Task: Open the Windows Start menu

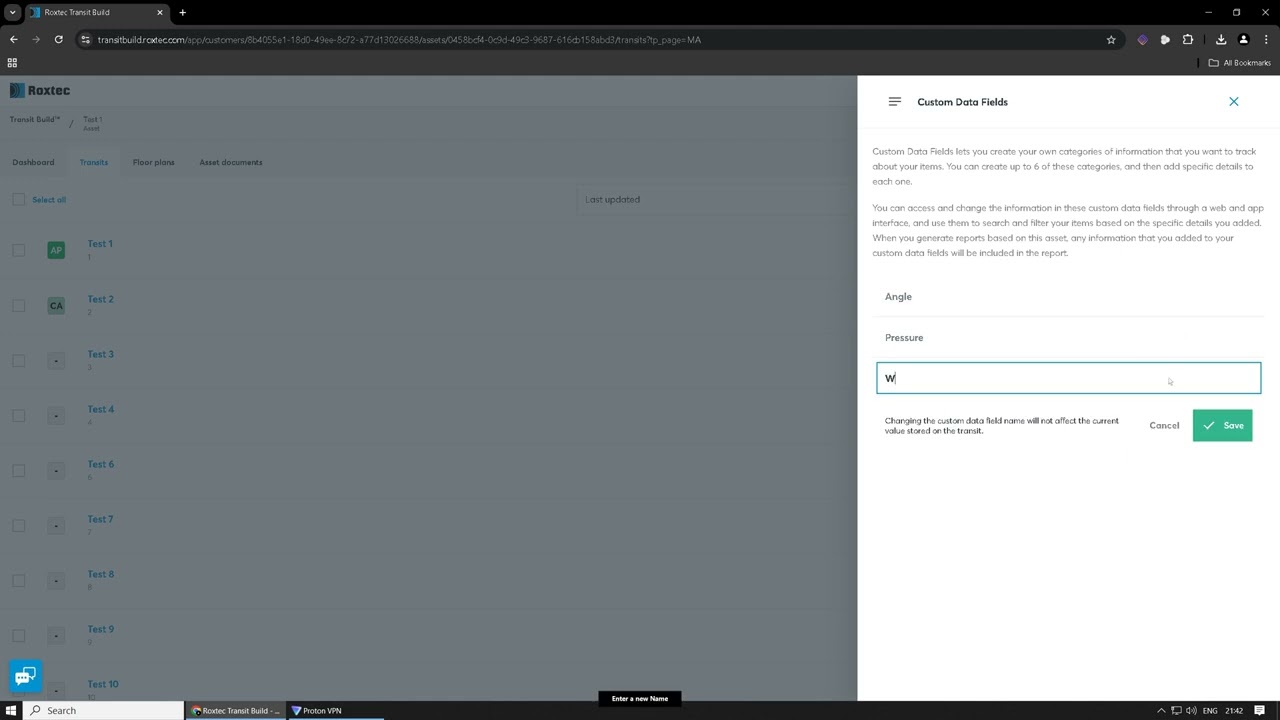Action: coord(12,711)
